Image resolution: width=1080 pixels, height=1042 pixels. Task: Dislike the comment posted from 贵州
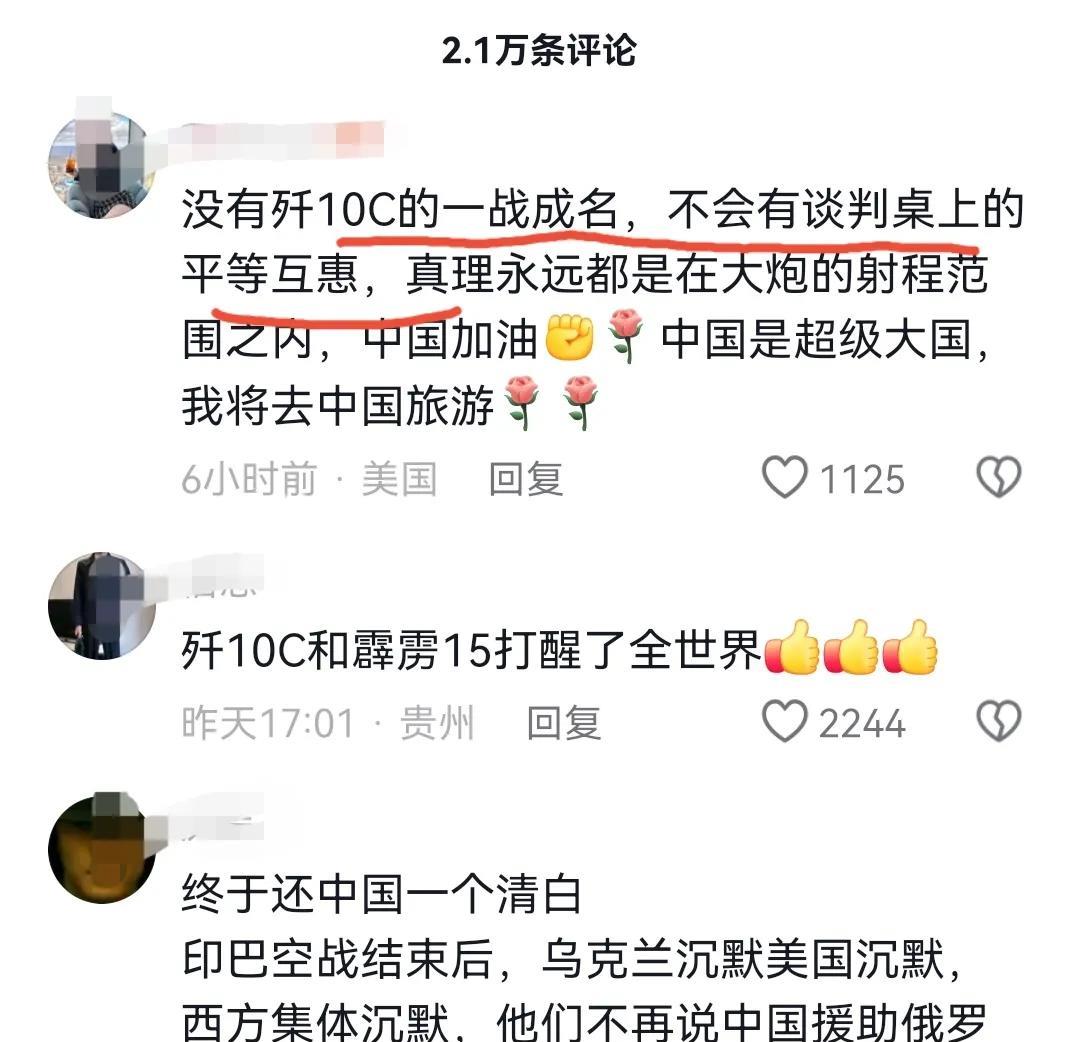998,721
